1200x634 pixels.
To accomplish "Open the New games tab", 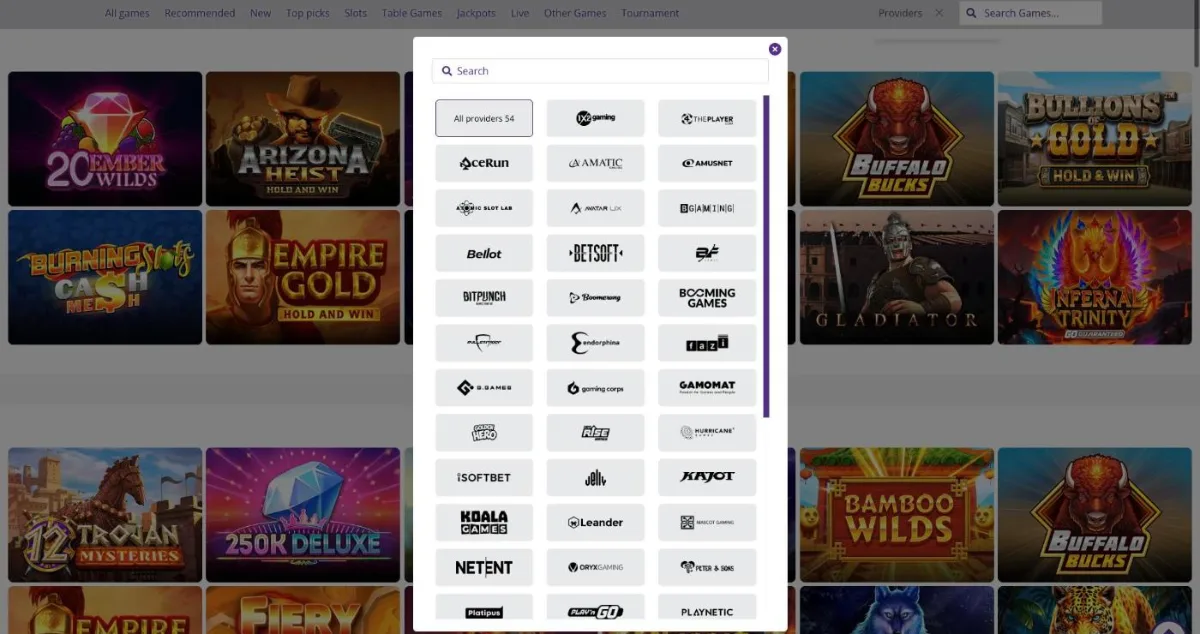I will point(261,13).
